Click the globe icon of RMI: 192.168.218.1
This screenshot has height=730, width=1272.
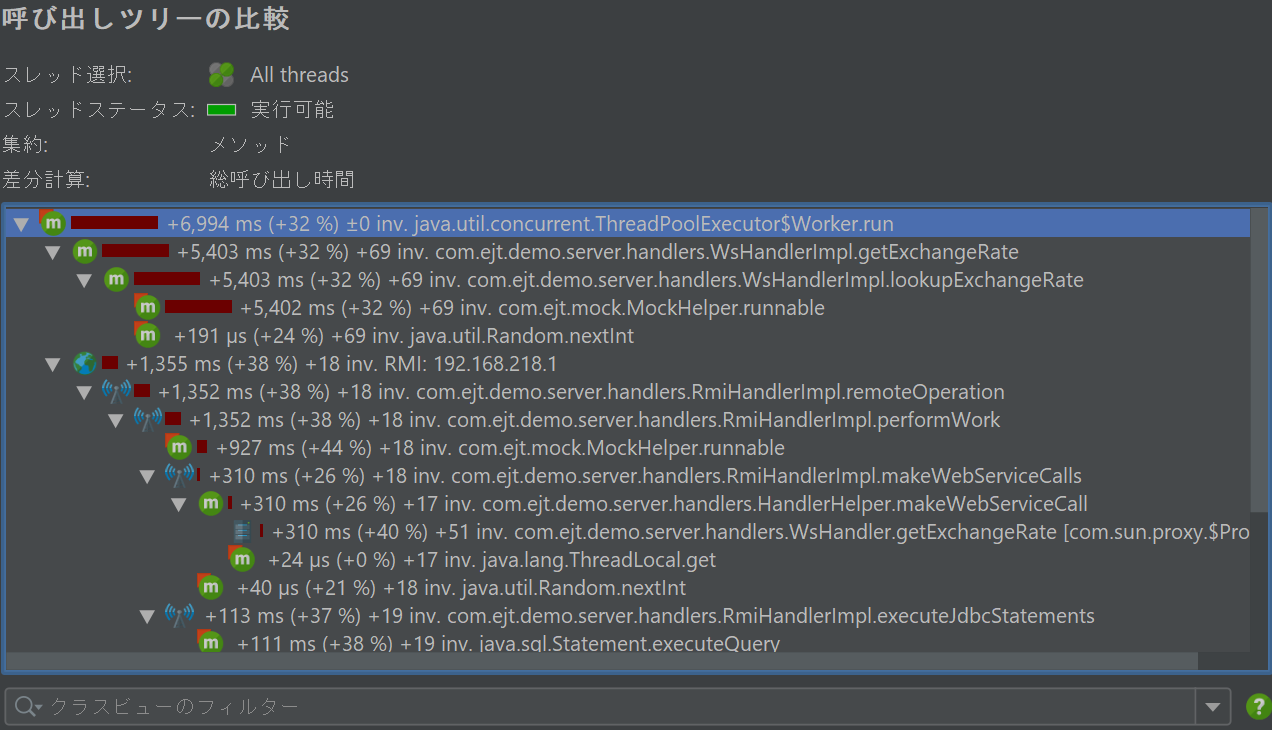(85, 363)
